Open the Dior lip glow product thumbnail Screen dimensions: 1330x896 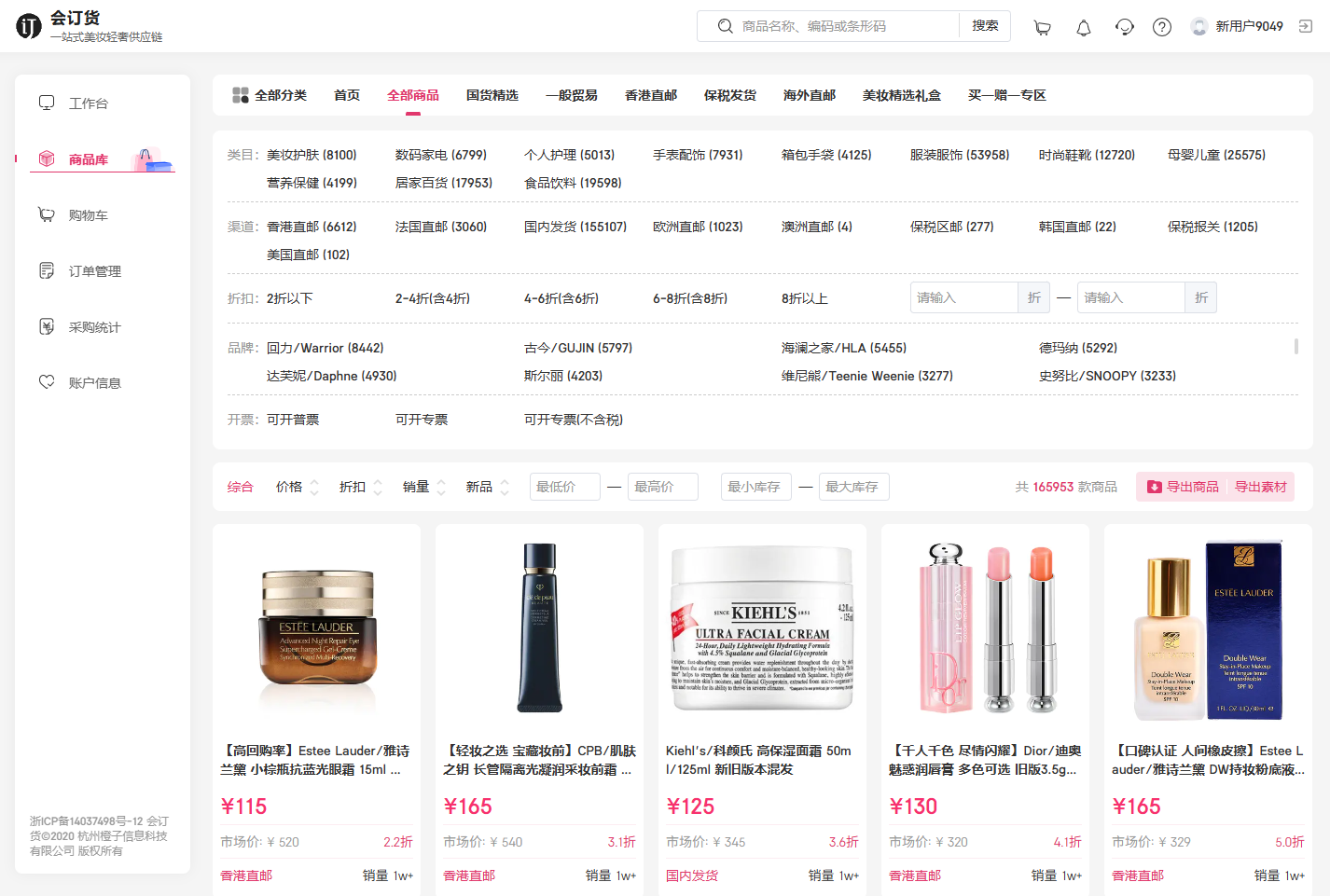[986, 628]
